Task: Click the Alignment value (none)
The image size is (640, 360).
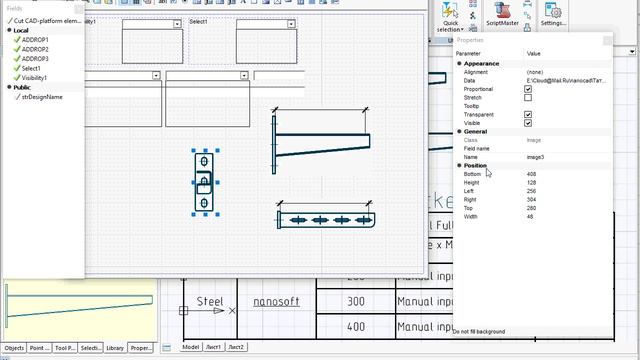Action: coord(535,72)
